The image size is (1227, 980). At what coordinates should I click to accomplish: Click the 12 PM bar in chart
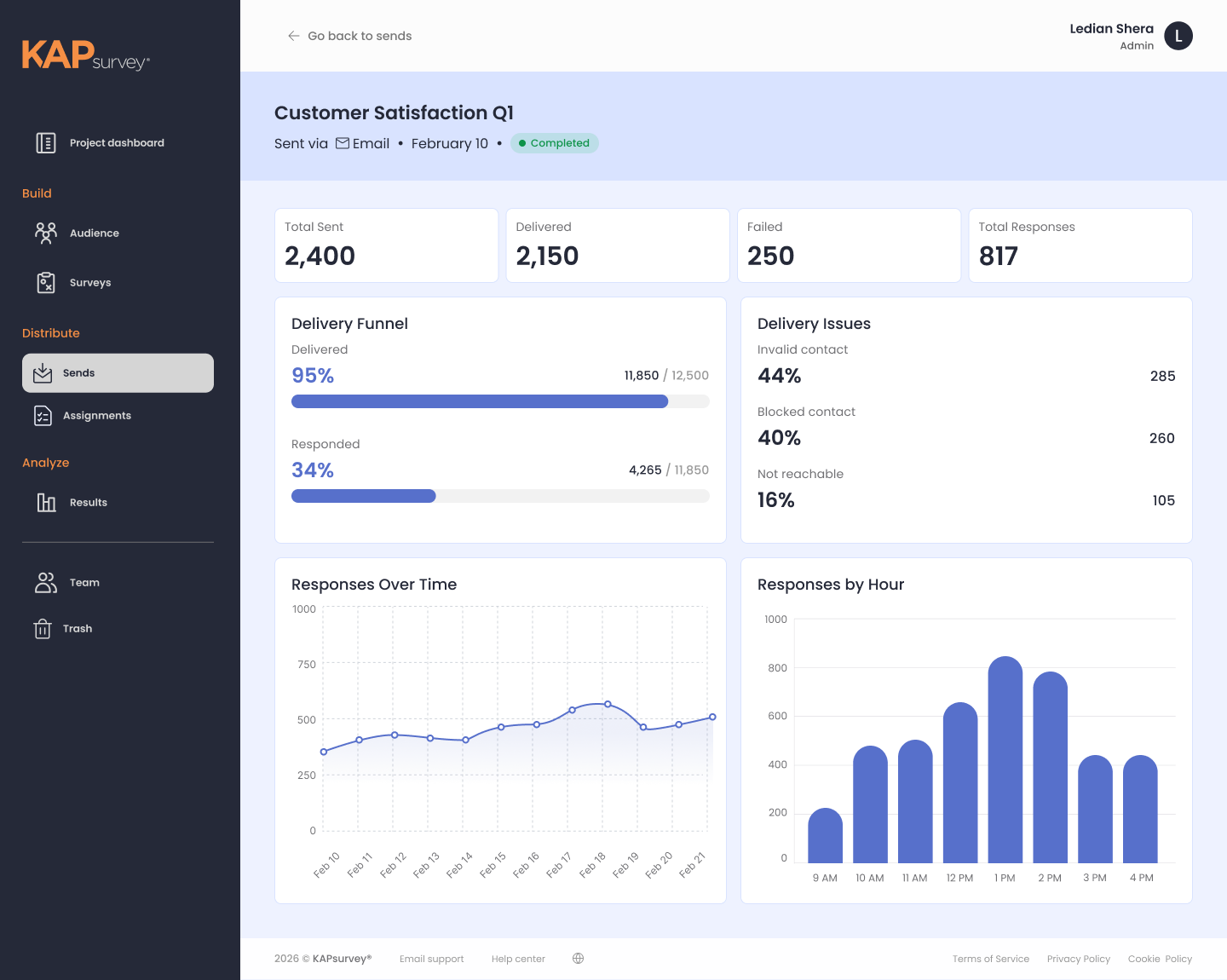tap(960, 782)
